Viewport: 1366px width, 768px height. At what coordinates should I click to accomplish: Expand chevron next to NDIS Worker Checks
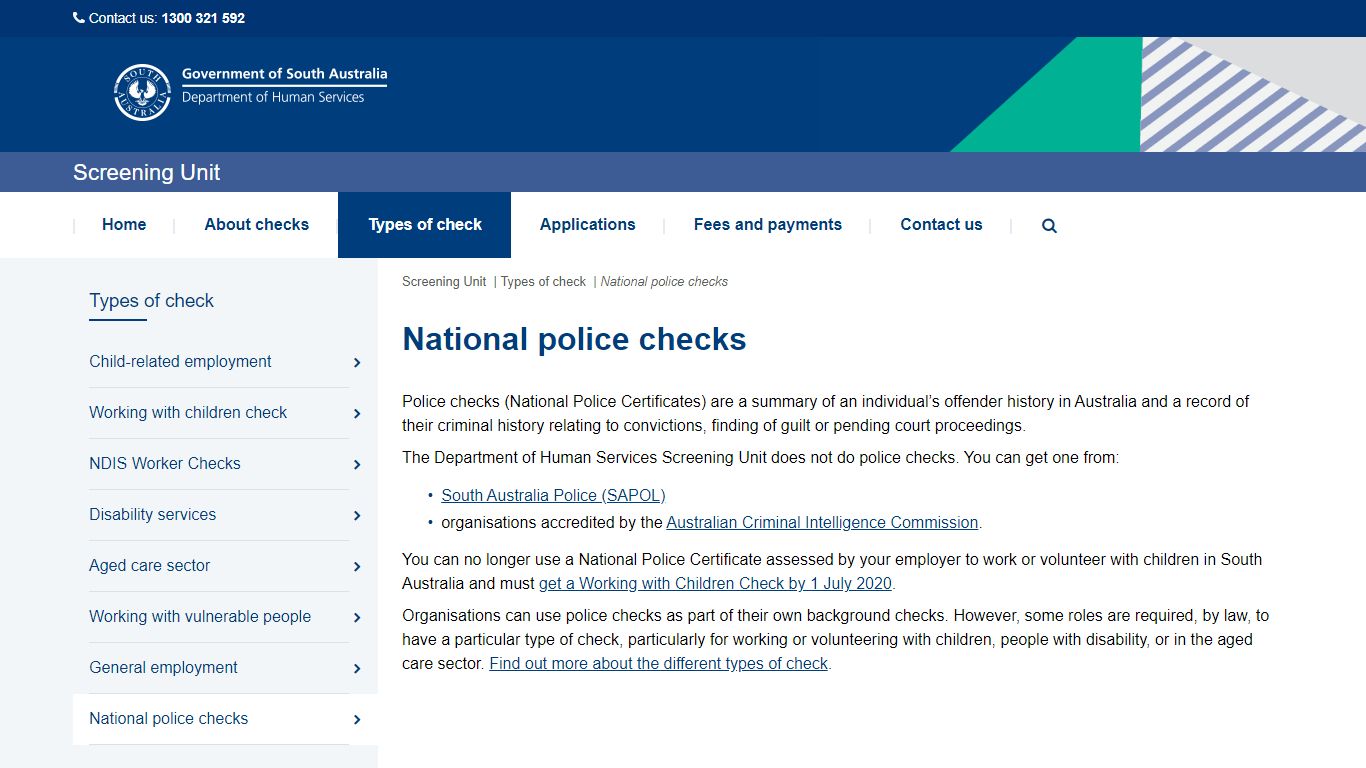coord(357,465)
